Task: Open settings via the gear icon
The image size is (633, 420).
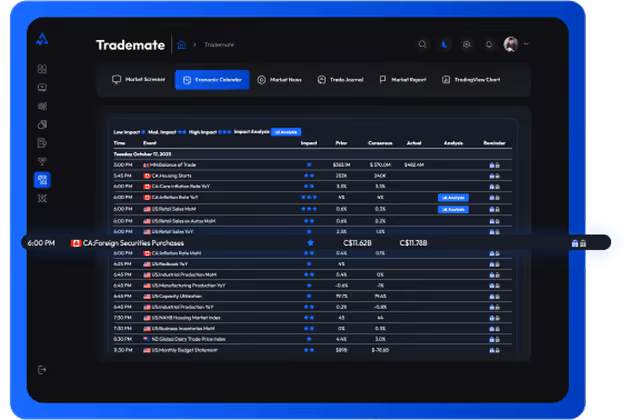Action: 467,44
